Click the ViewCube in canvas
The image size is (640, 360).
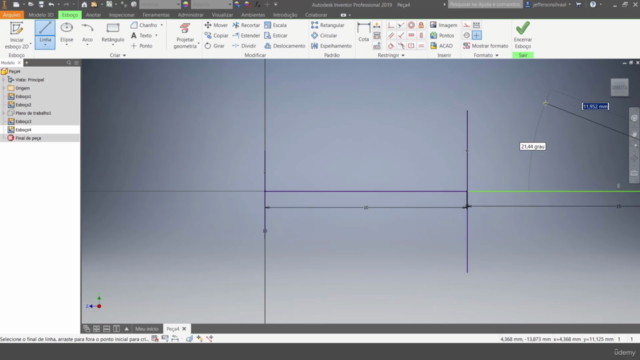[619, 87]
